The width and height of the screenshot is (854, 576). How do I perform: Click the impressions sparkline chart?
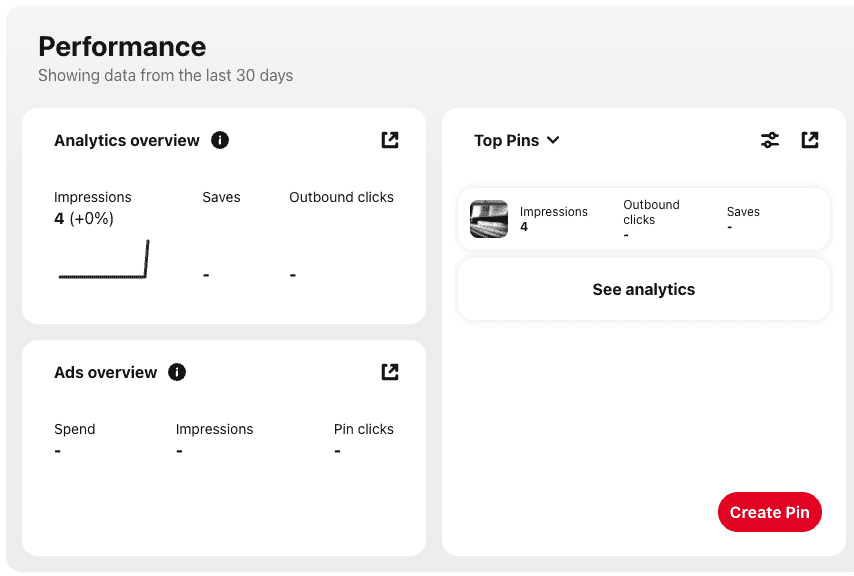[103, 259]
